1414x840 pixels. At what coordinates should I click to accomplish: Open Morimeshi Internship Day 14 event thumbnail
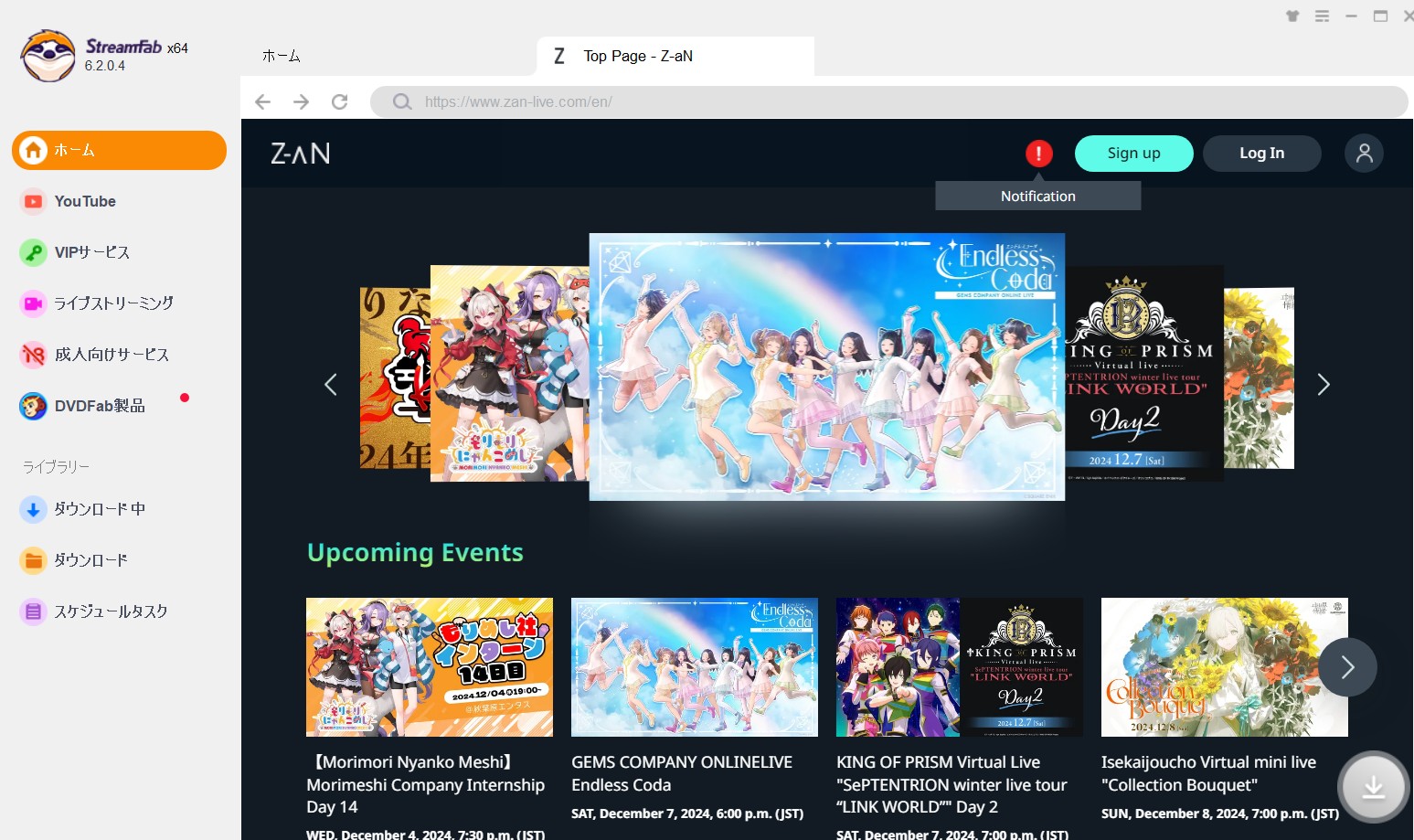point(430,667)
